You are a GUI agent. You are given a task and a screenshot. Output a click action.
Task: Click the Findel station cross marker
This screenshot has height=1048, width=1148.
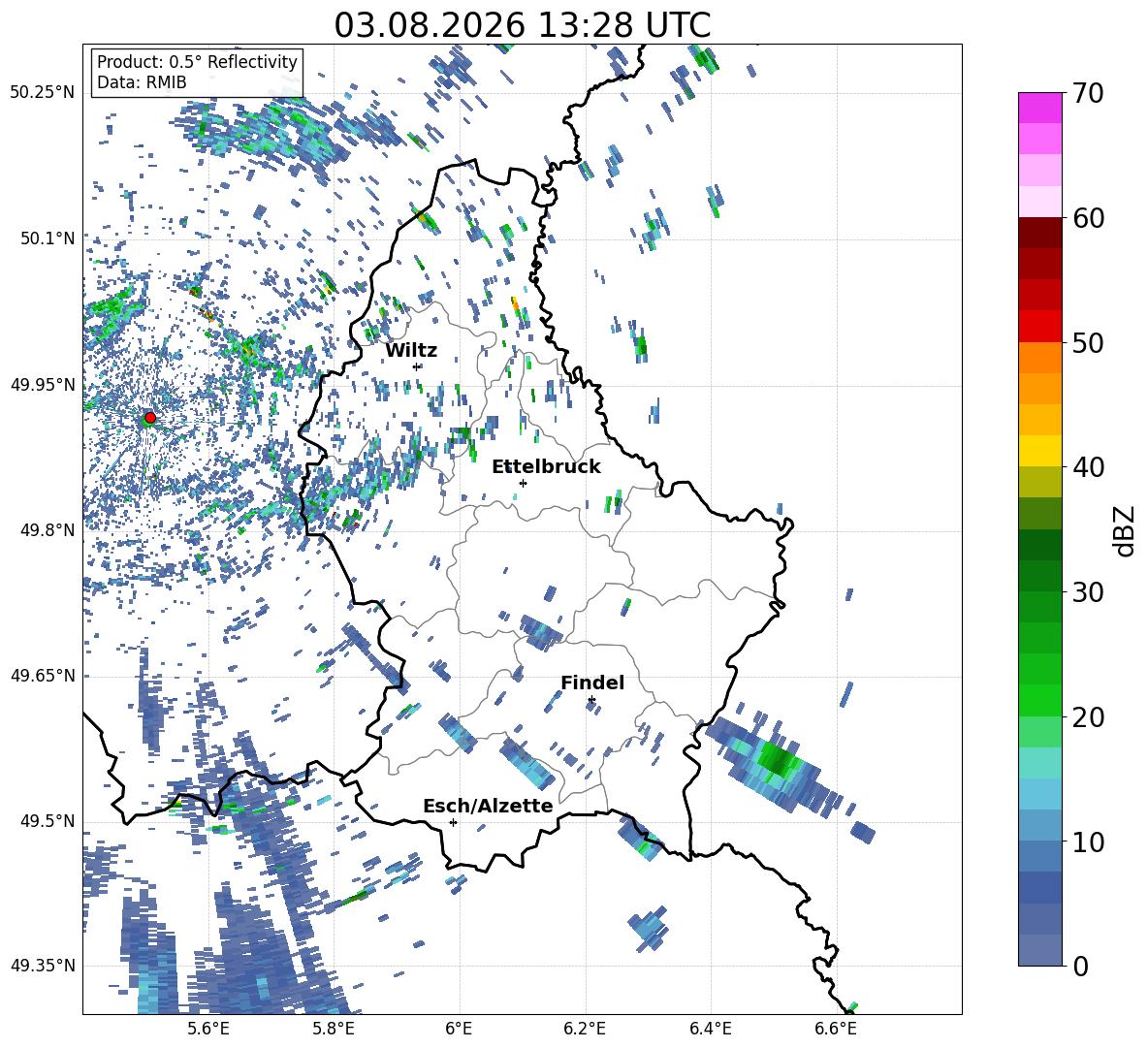[591, 700]
